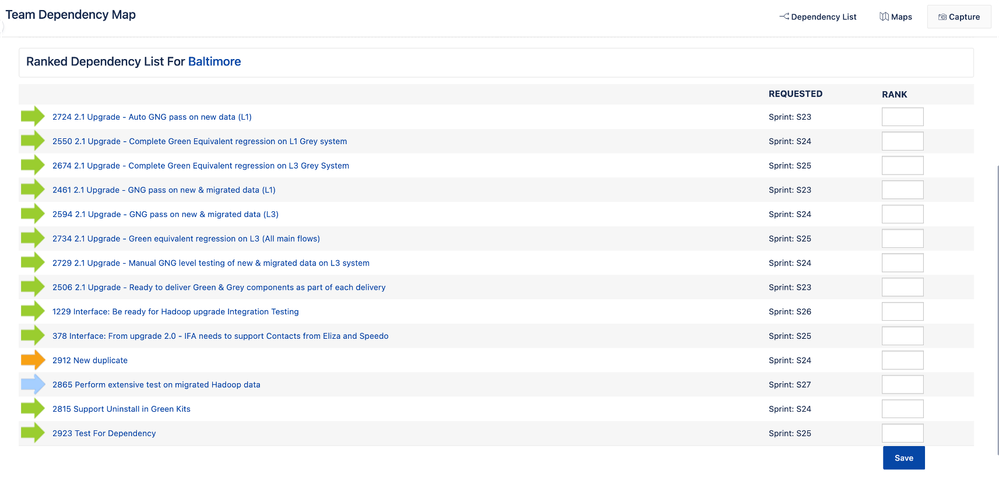Click the green arrow beside dependency 2461
Viewport: 999px width, 483px height.
32,190
